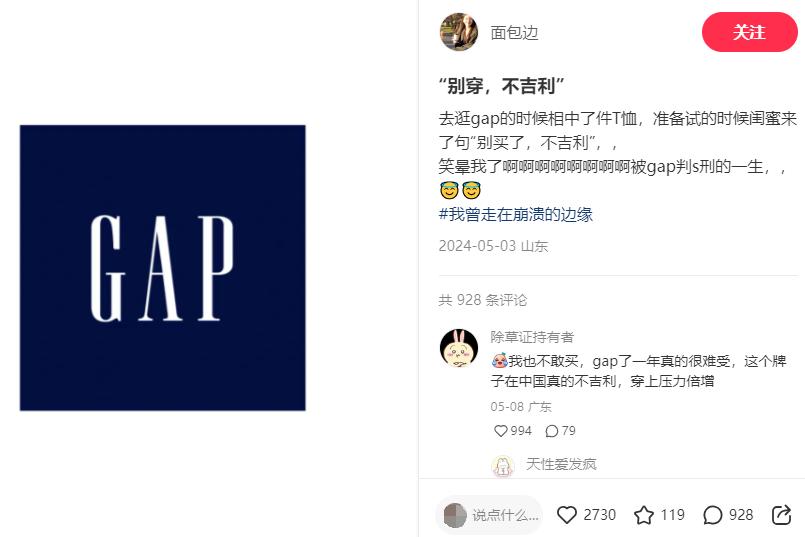Open the commenter name 除草证持有者
Image resolution: width=805 pixels, height=537 pixels.
532,337
